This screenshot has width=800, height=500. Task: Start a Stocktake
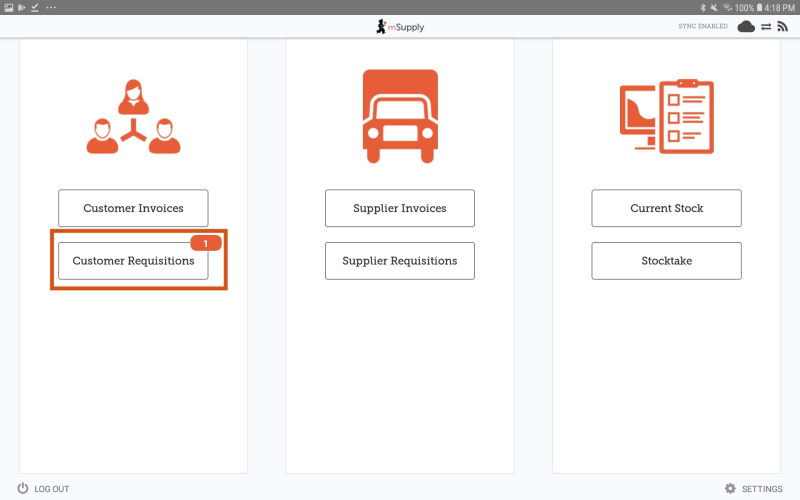(666, 261)
